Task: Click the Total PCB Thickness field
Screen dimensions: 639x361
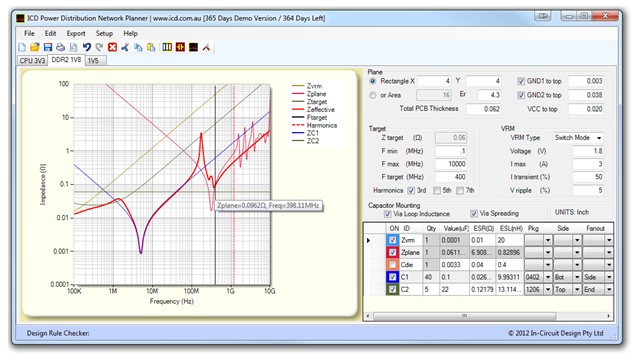Action: point(483,109)
